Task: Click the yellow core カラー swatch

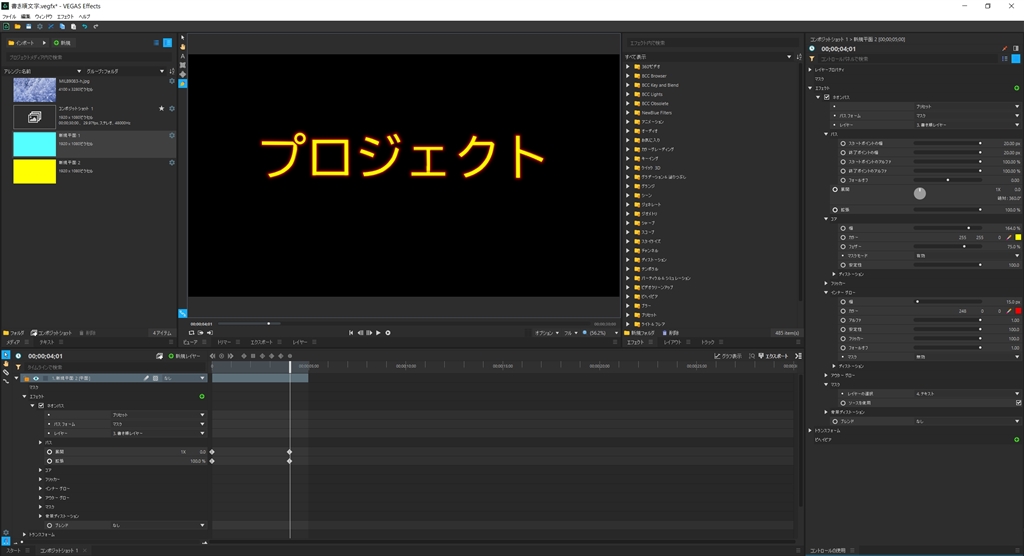Action: [1017, 238]
